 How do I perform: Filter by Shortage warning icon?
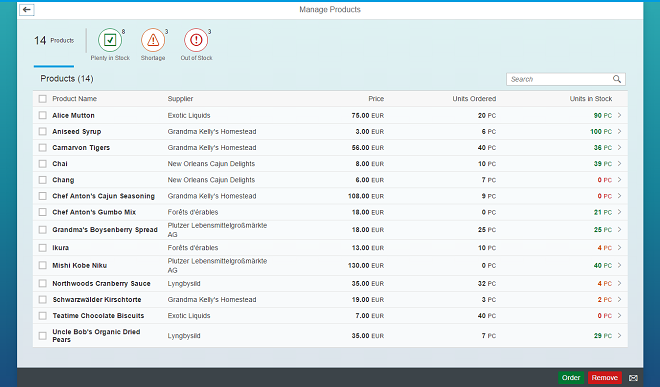(153, 40)
